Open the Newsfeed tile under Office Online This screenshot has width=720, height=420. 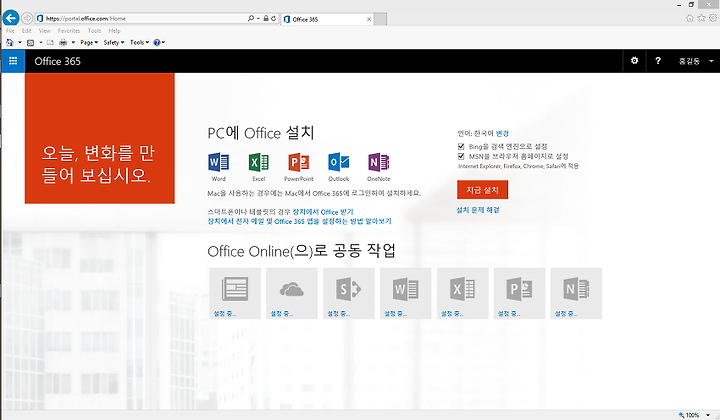[x=235, y=293]
